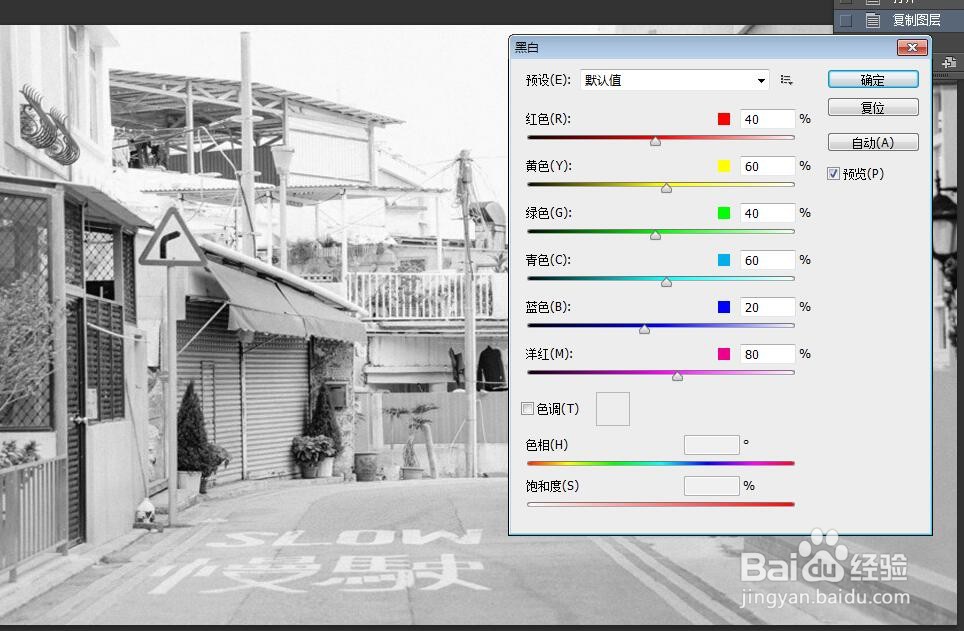Screen dimensions: 964x631
Task: Click the 色调 tint color box
Action: [x=612, y=408]
